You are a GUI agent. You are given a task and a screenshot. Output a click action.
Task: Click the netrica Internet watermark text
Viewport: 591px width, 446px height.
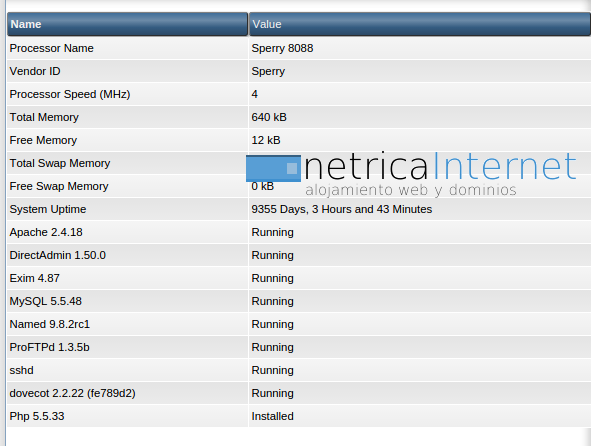[x=441, y=166]
